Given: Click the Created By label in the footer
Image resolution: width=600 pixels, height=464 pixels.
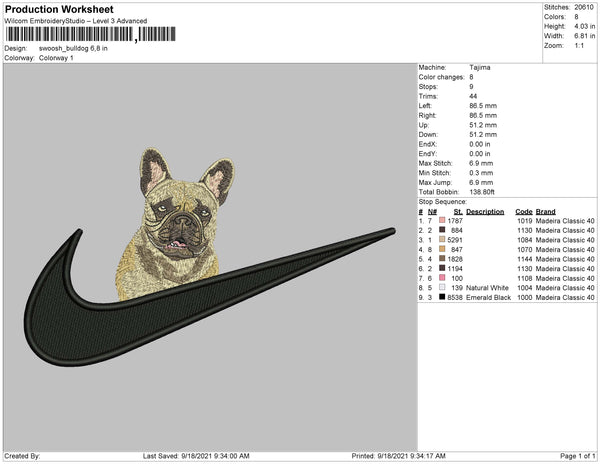Looking at the screenshot, I should tap(22, 456).
